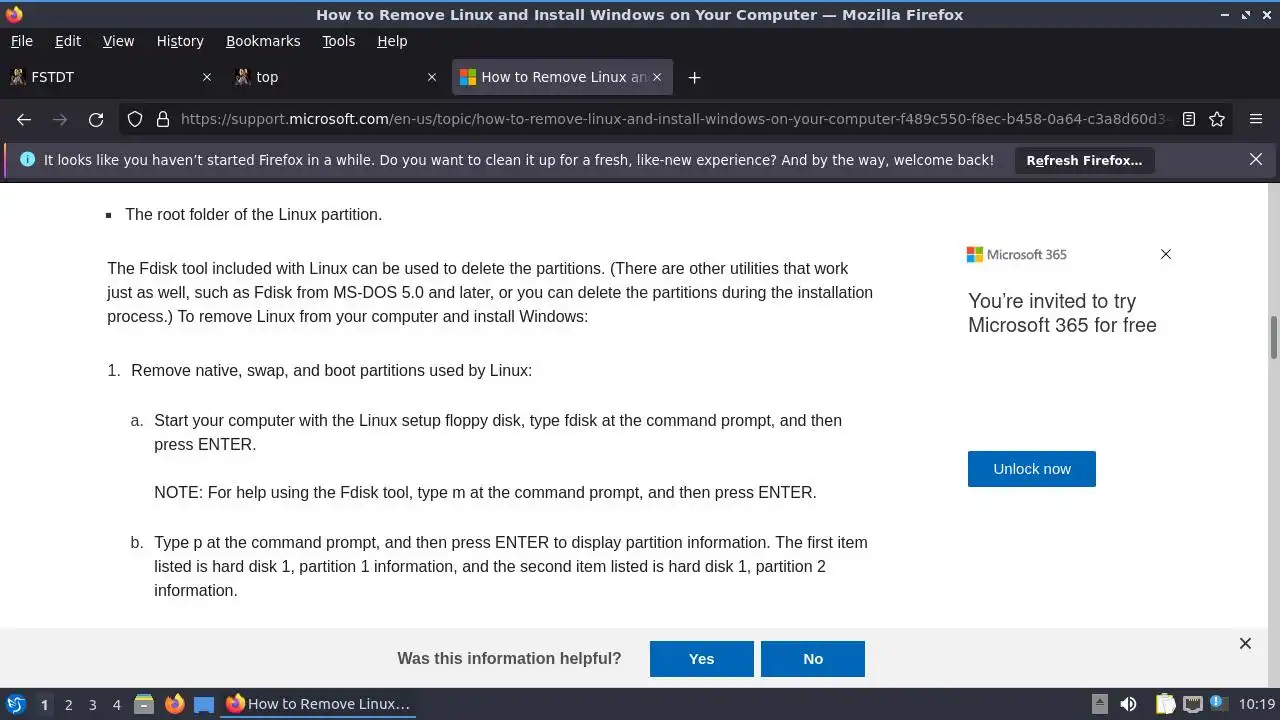Image resolution: width=1280 pixels, height=720 pixels.
Task: Show site security padlock information
Action: [x=162, y=119]
